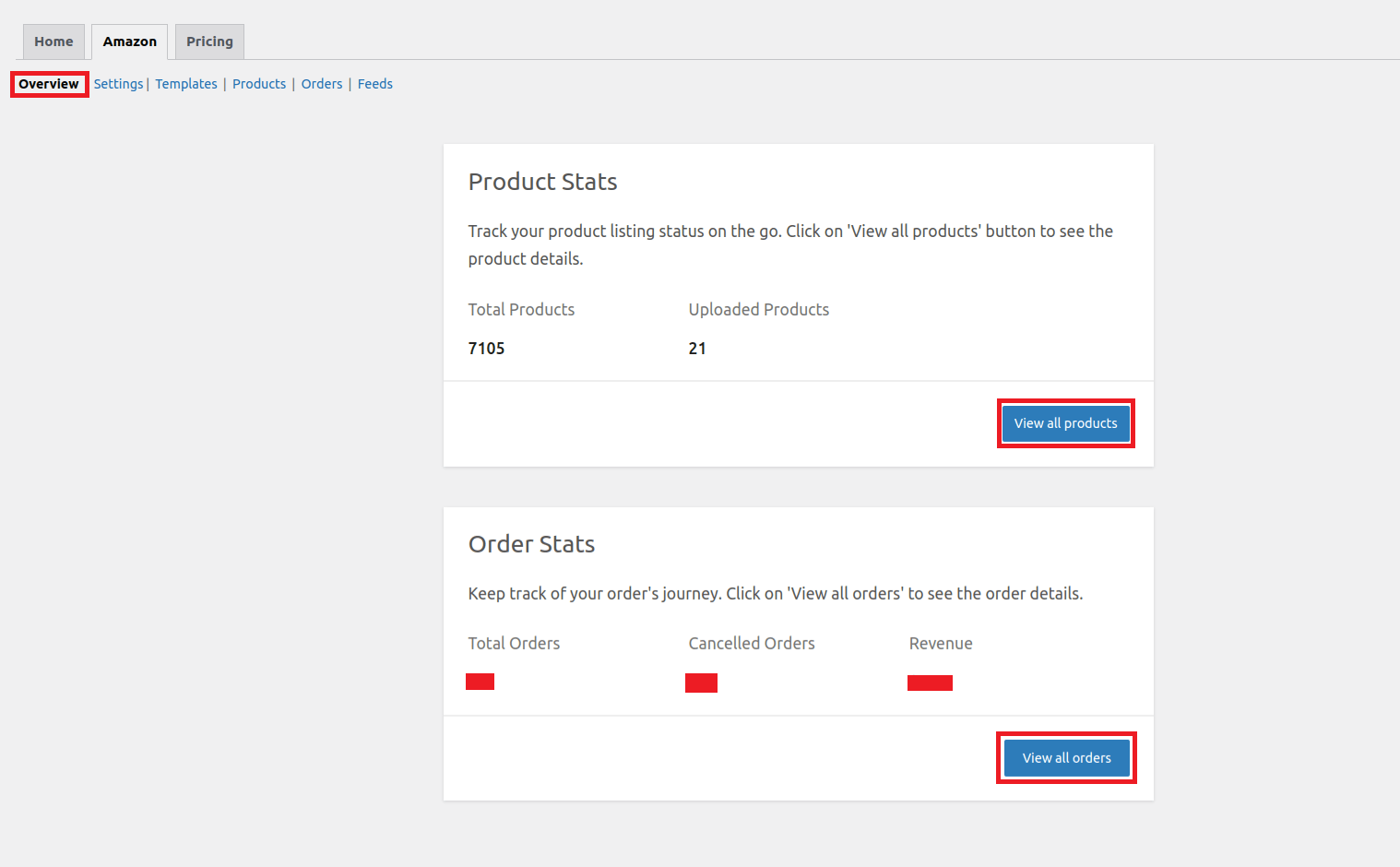
Task: Switch to the Home tab
Action: tap(53, 42)
